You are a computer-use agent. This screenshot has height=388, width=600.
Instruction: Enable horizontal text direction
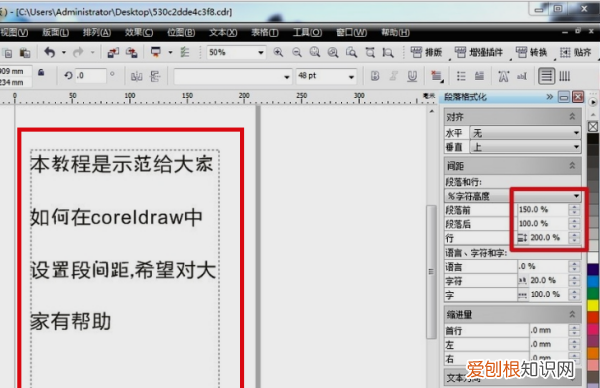[546, 76]
